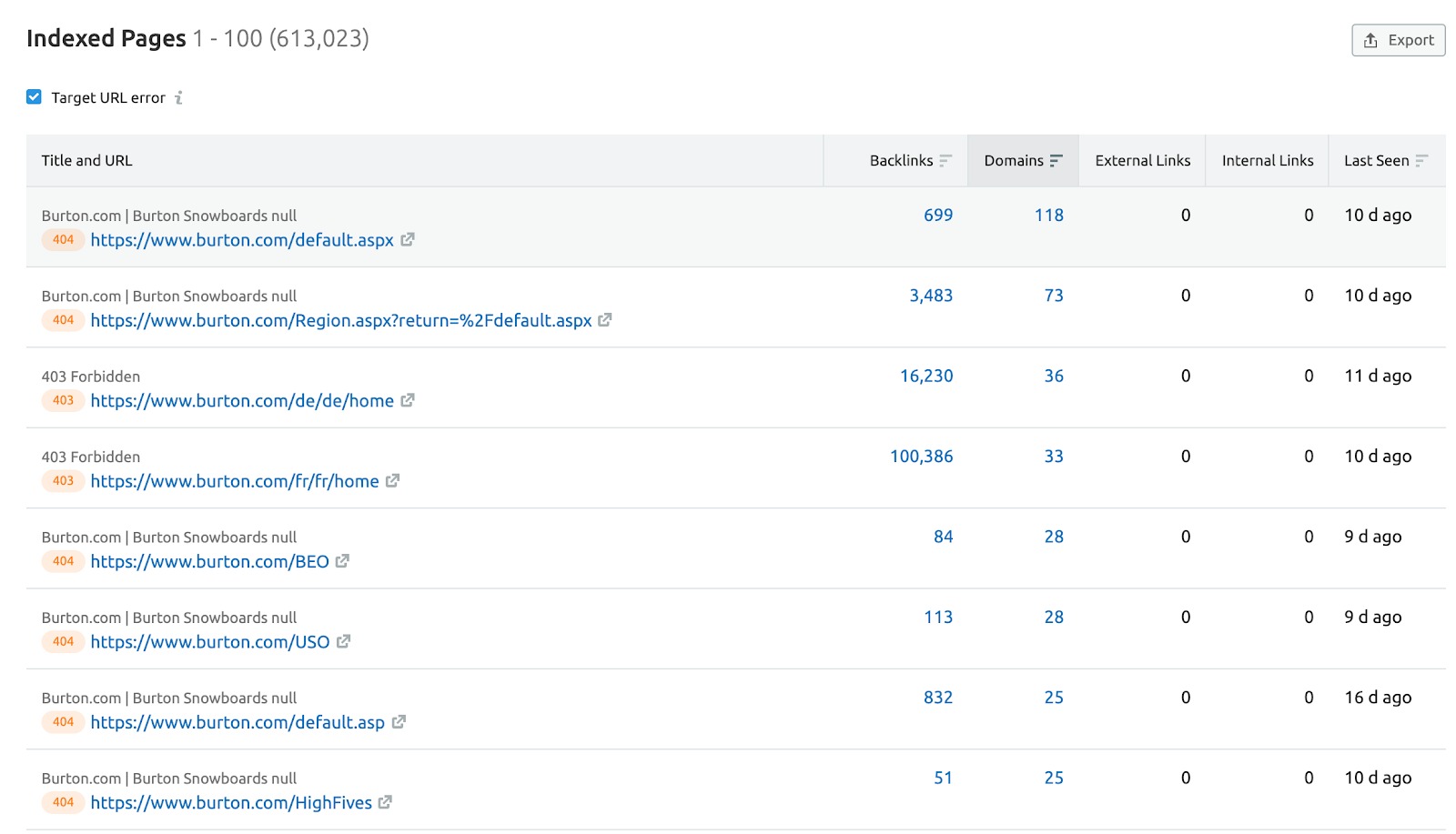This screenshot has height=834, width=1456.
Task: Click the Export button
Action: [1398, 40]
